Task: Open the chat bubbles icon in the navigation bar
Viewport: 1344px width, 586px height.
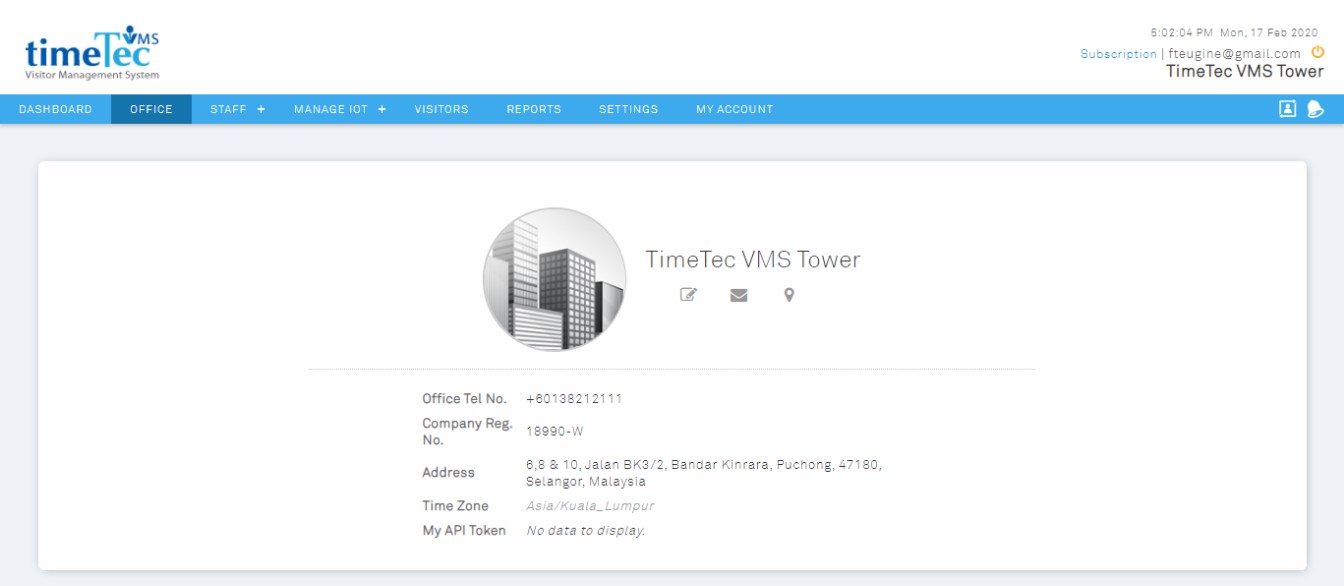Action: (1316, 109)
